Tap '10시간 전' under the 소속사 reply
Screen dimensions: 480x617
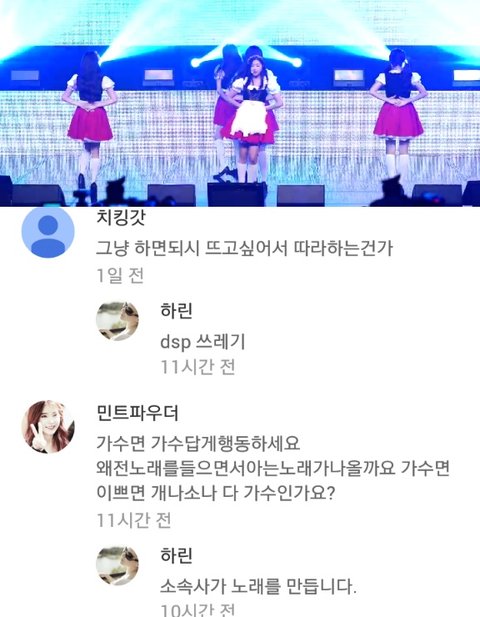(198, 610)
